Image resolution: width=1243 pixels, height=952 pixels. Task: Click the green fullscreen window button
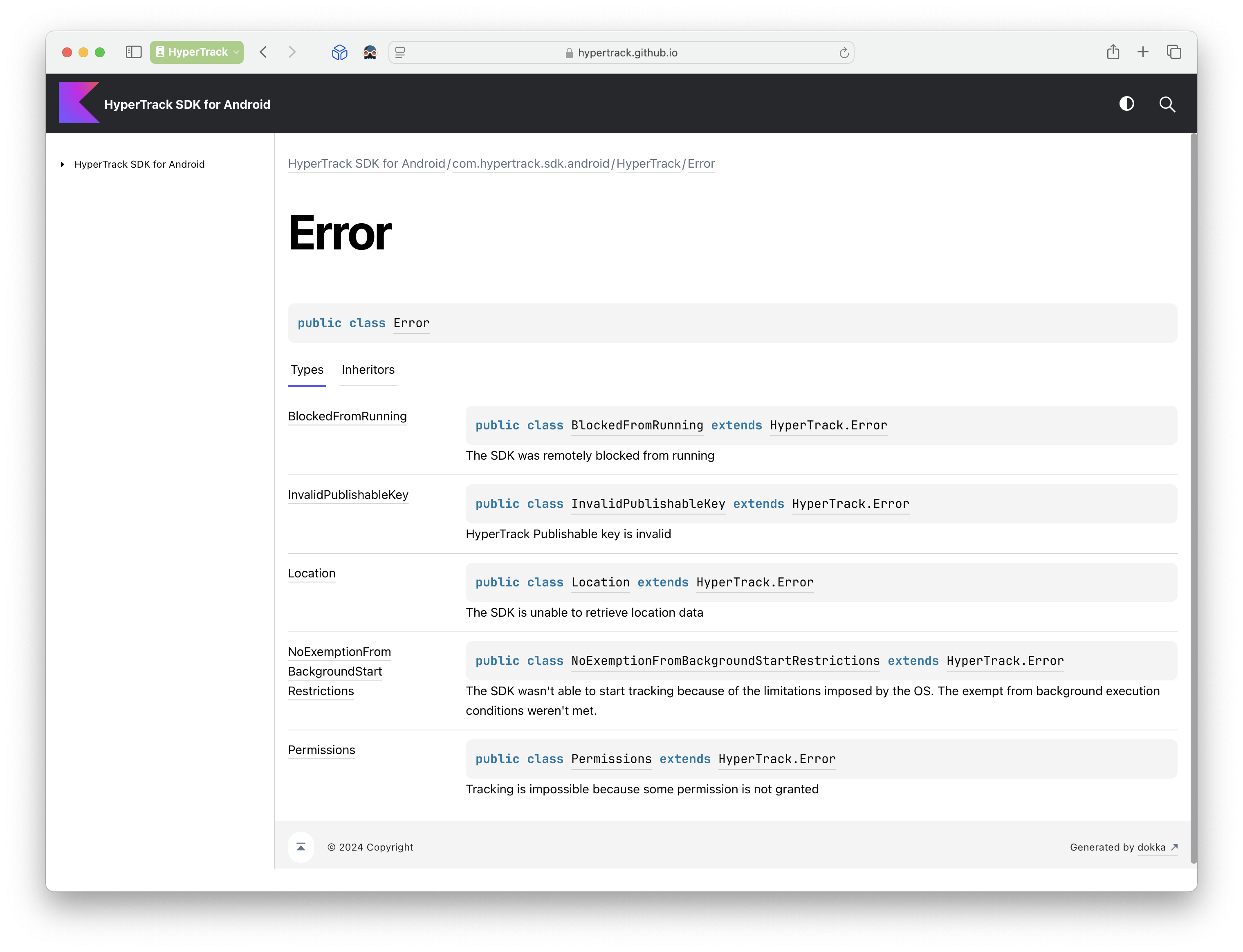click(x=100, y=52)
